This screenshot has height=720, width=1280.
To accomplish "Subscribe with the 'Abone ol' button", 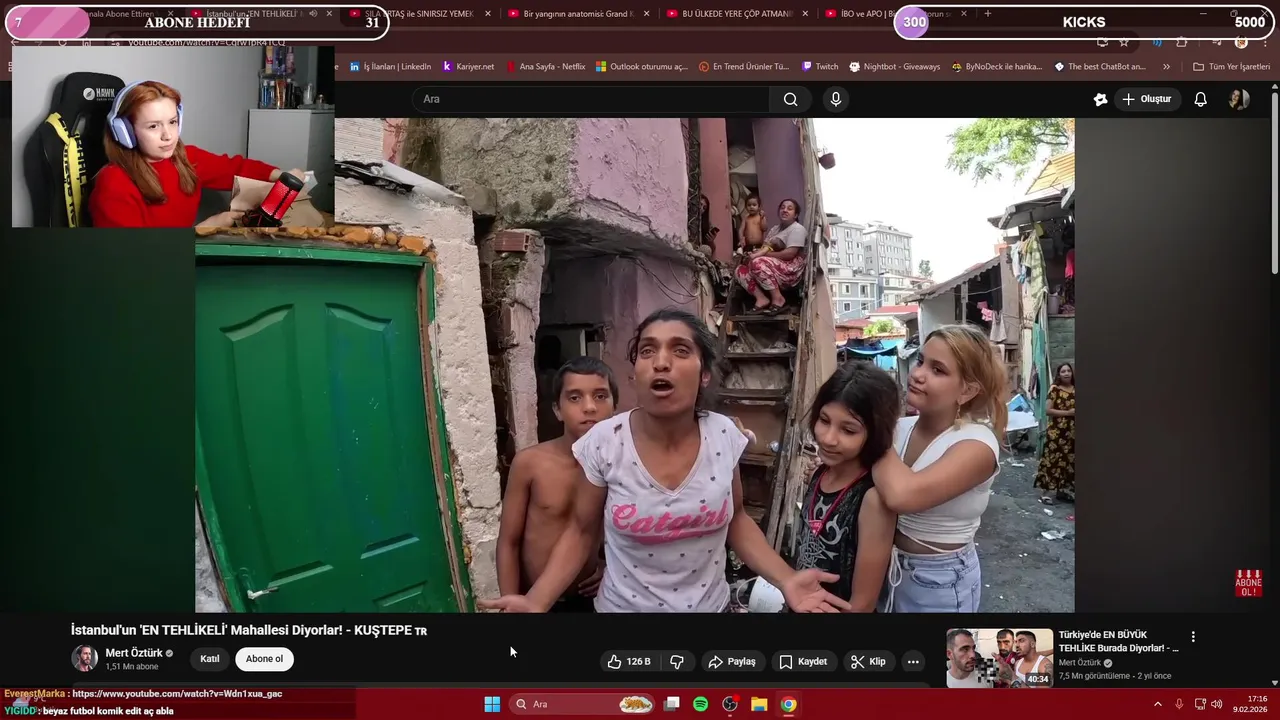I will (x=264, y=659).
